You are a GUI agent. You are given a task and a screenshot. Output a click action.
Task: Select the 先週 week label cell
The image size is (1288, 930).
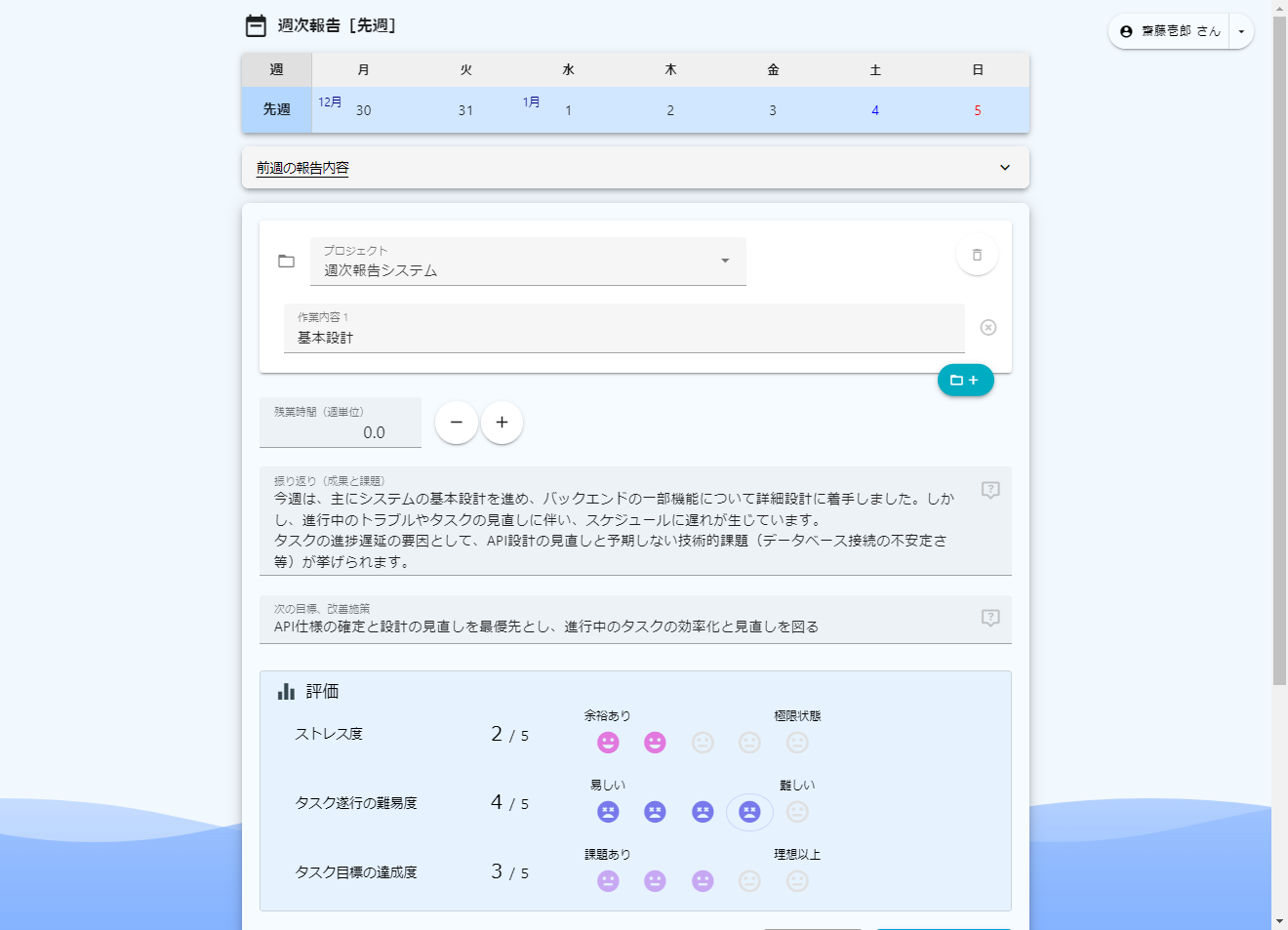(277, 110)
